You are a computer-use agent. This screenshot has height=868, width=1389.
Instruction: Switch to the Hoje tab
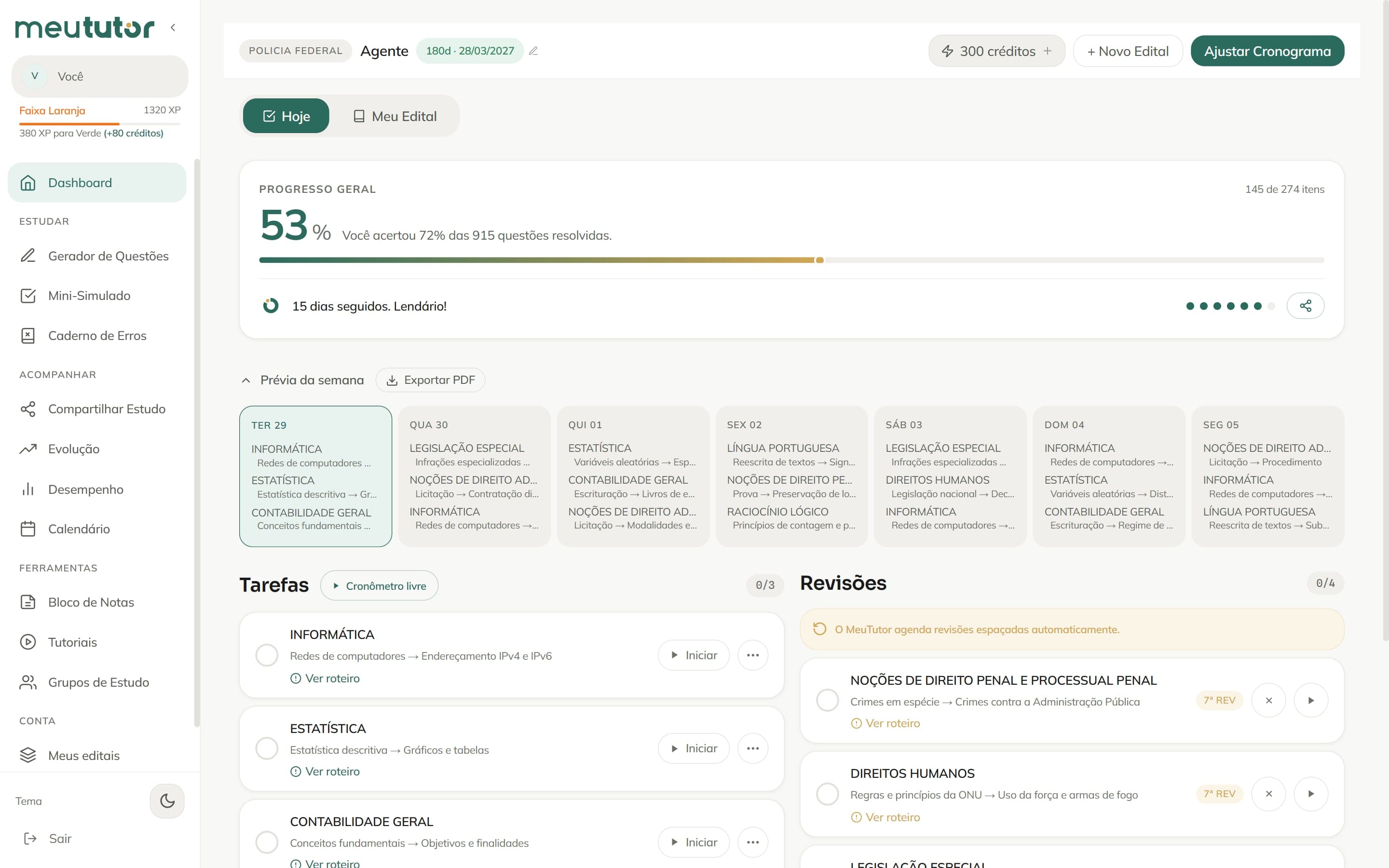(x=286, y=116)
